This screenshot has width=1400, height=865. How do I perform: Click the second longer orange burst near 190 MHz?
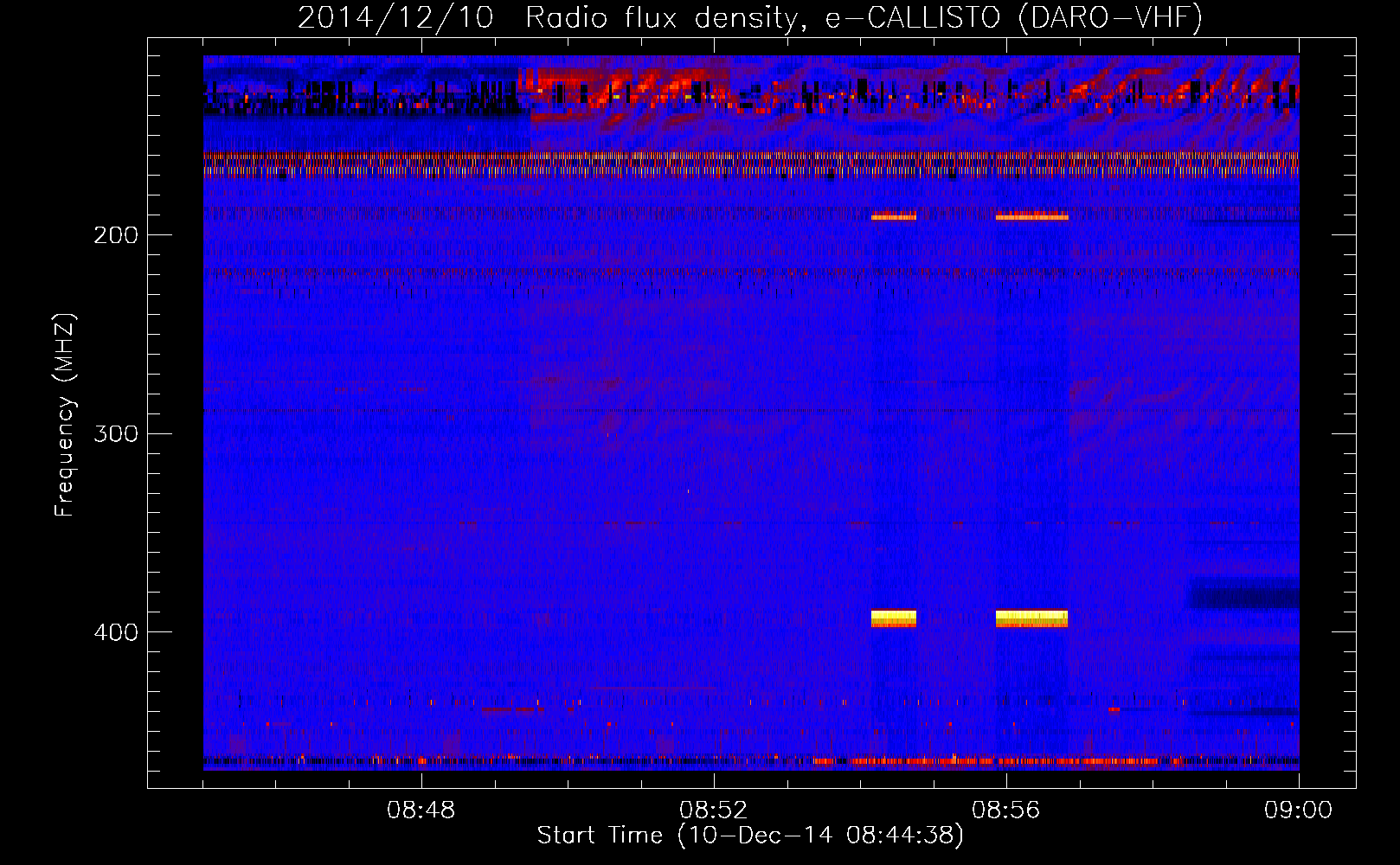(x=1031, y=216)
